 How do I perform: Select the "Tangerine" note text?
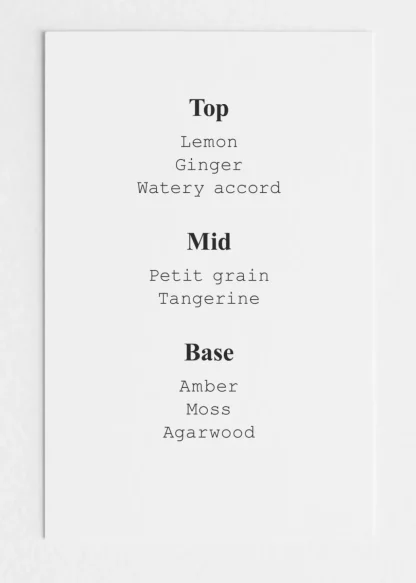tap(209, 299)
